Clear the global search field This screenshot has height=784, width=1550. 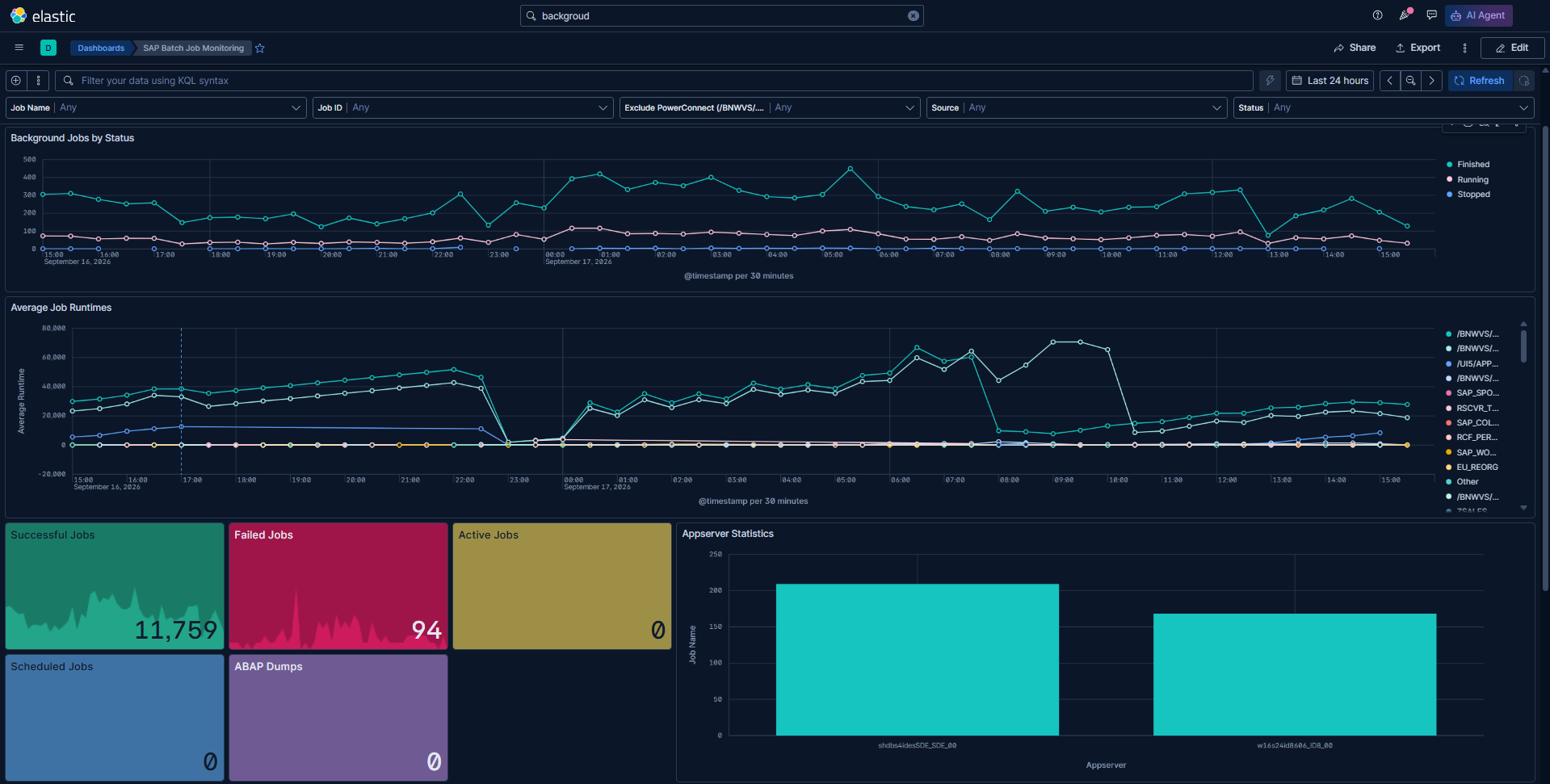coord(913,16)
